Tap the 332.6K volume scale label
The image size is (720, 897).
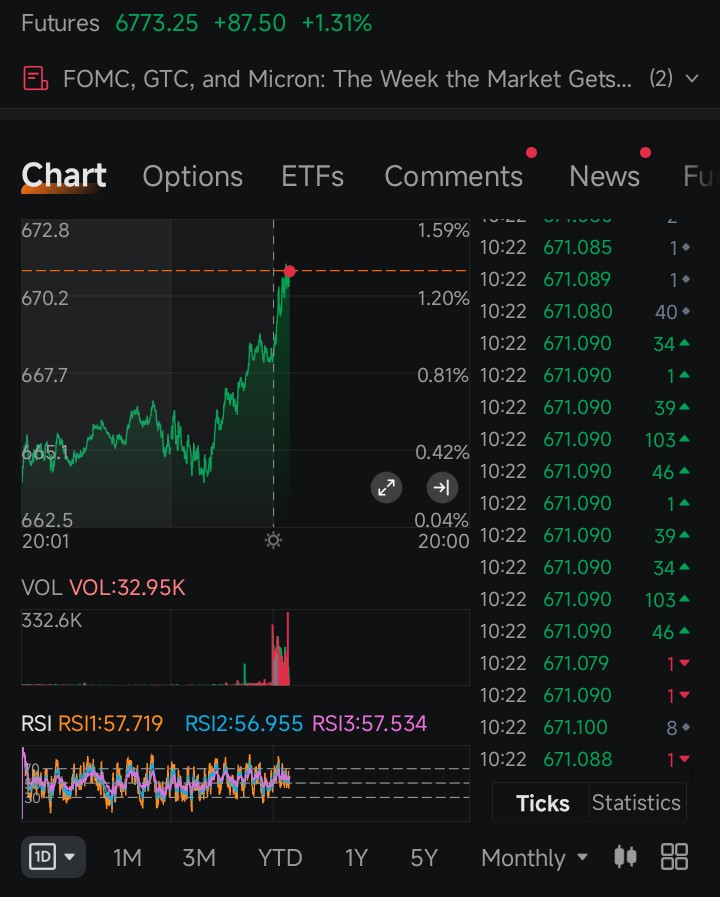coord(51,620)
